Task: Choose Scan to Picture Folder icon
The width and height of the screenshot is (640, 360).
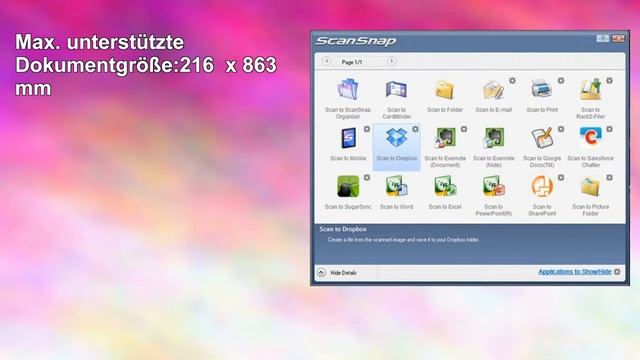Action: [590, 187]
